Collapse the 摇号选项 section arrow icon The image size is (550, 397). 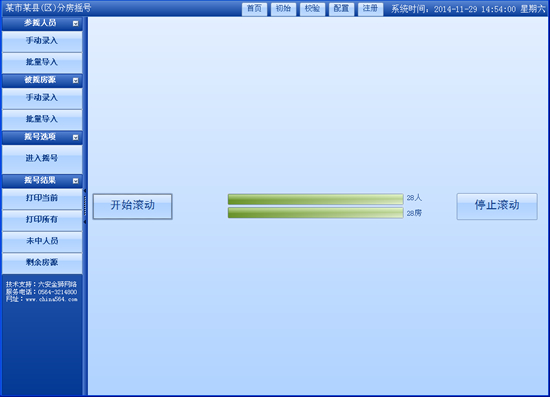75,137
